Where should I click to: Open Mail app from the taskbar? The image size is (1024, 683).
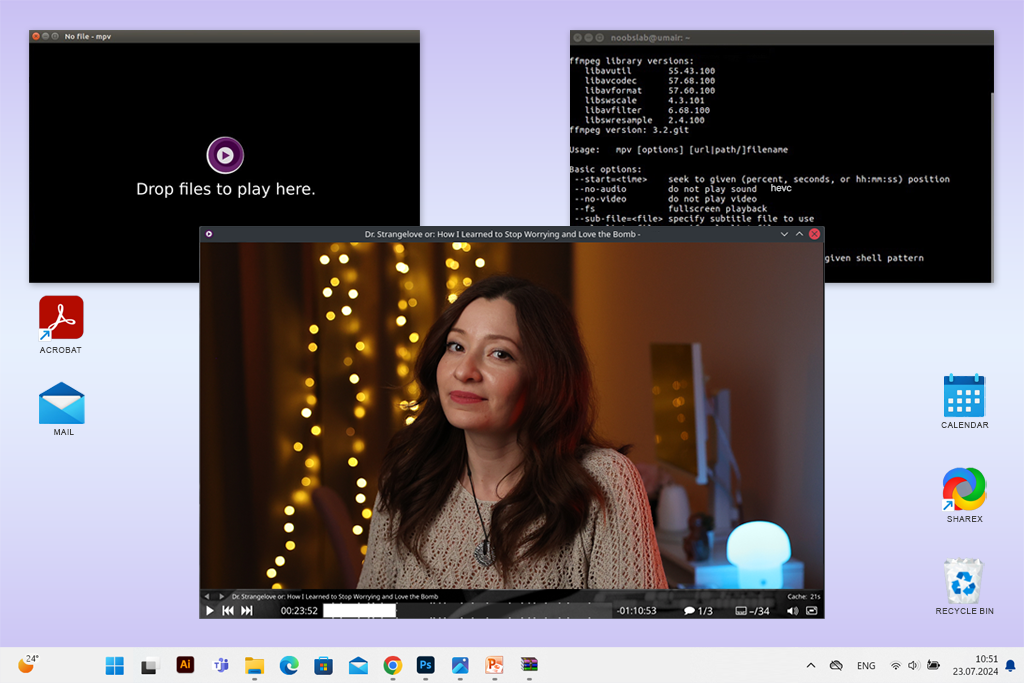[x=358, y=665]
